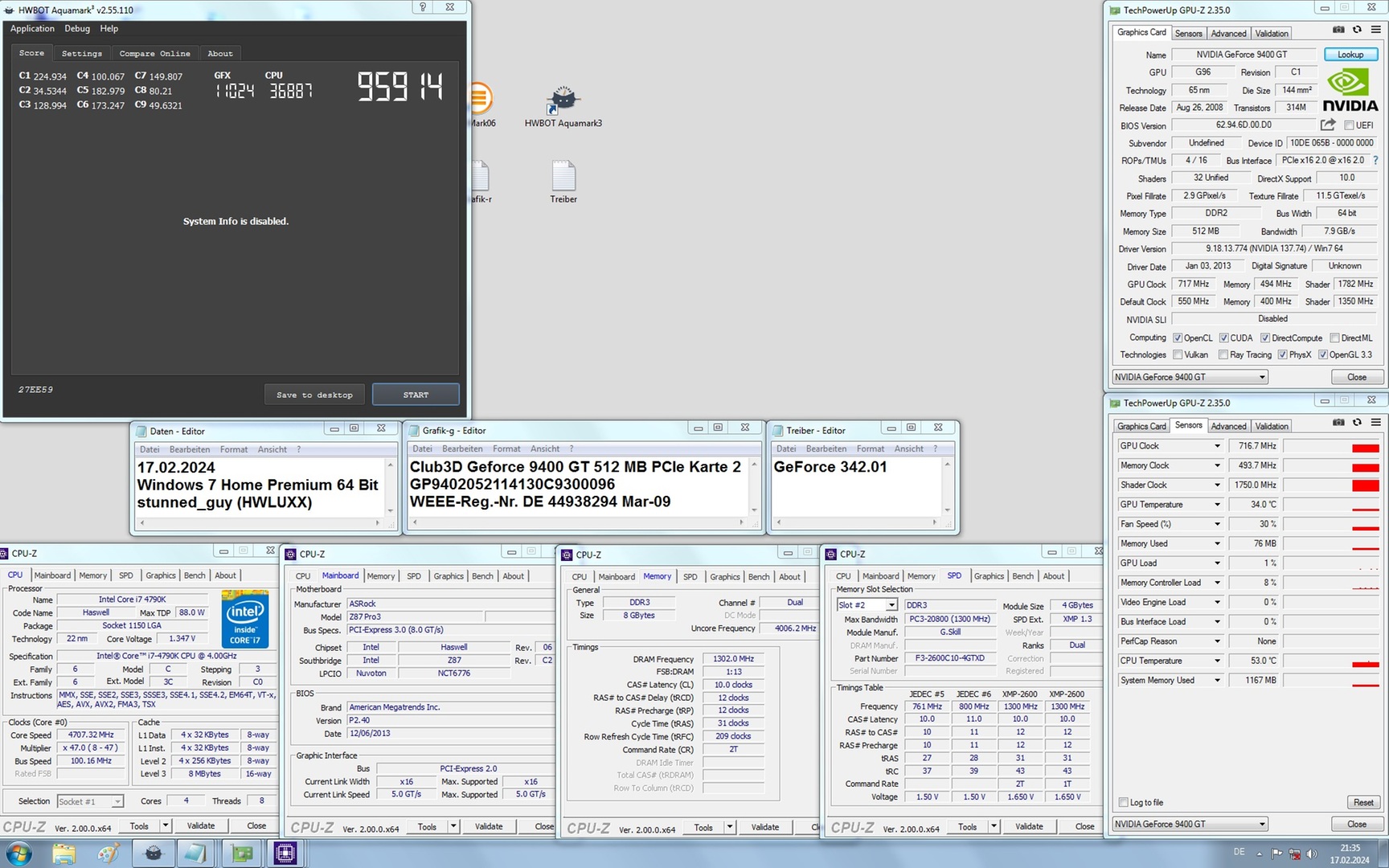The image size is (1389, 868).
Task: Toggle the DirectCompute checkbox
Action: click(x=1264, y=338)
